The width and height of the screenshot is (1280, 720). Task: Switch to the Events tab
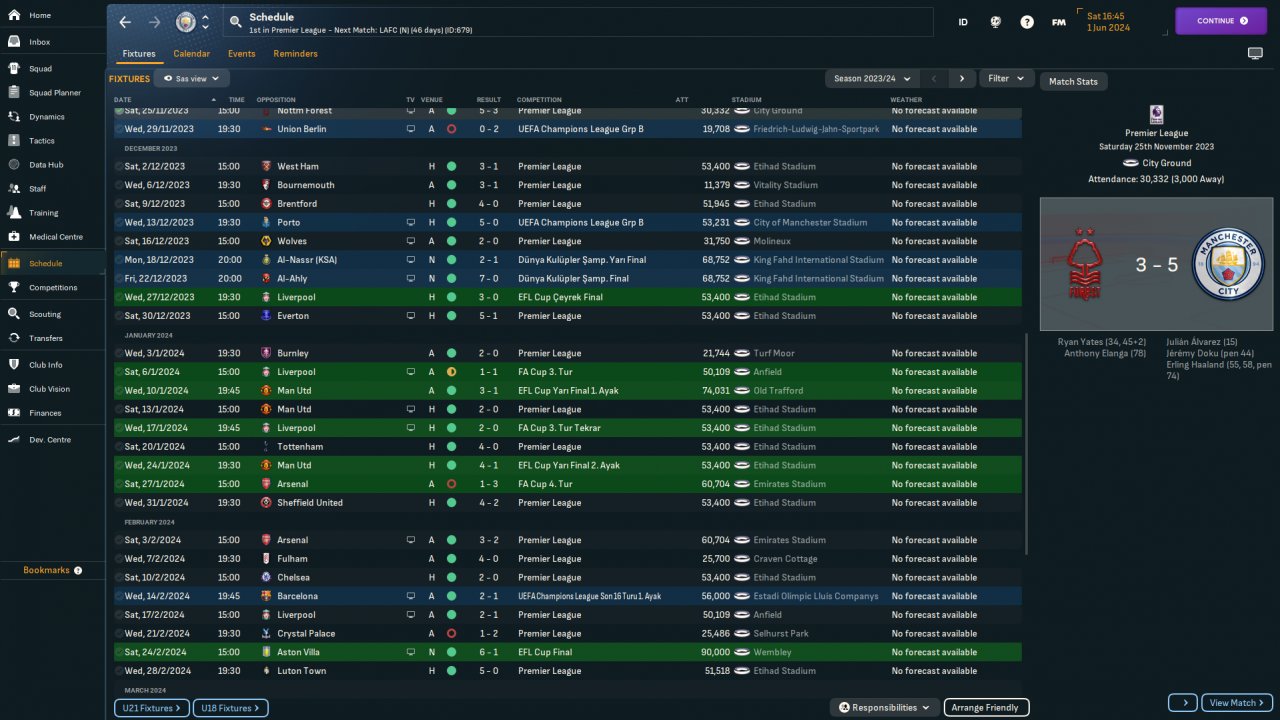tap(241, 54)
